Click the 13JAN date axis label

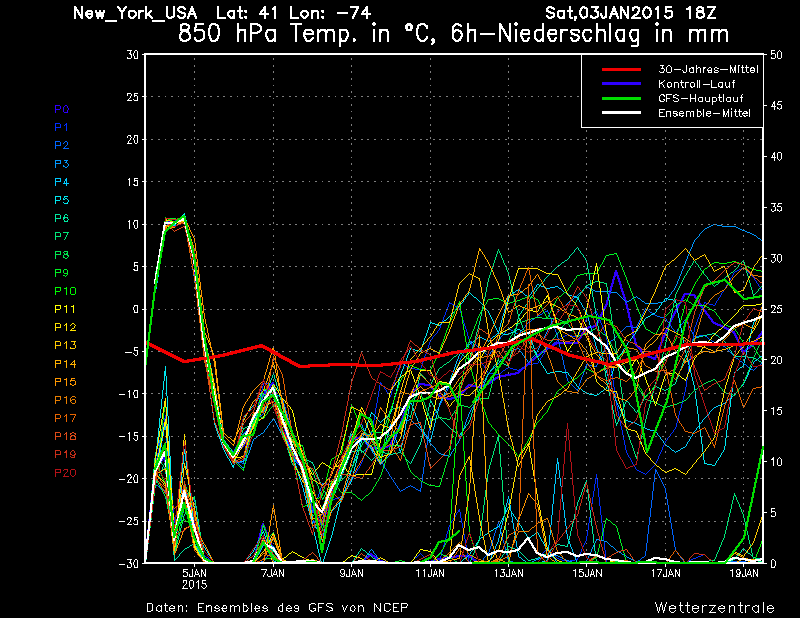pos(509,573)
